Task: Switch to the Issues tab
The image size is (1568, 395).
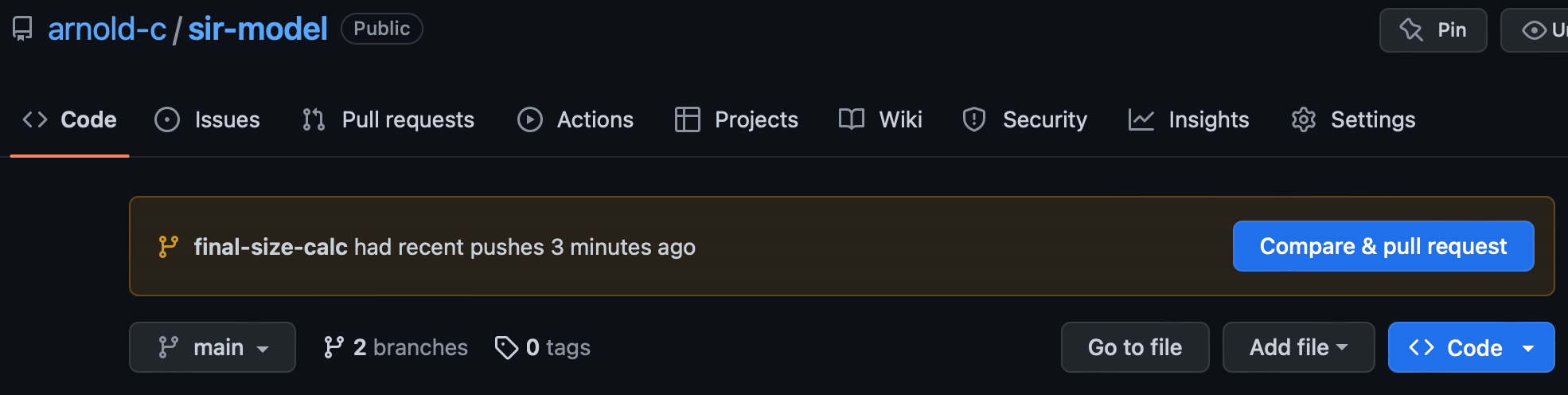Action: pos(208,119)
